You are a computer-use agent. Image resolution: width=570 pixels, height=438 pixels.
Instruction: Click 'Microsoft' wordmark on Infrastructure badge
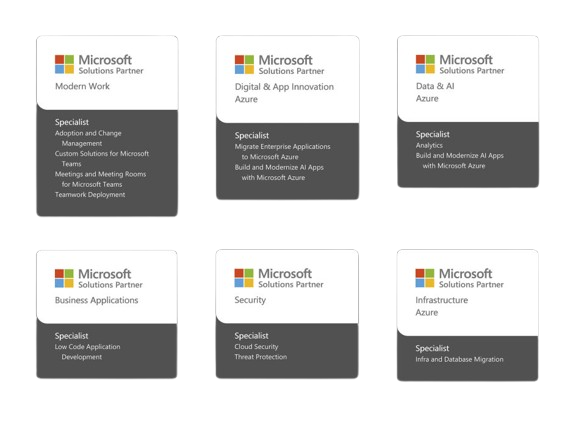pos(465,273)
